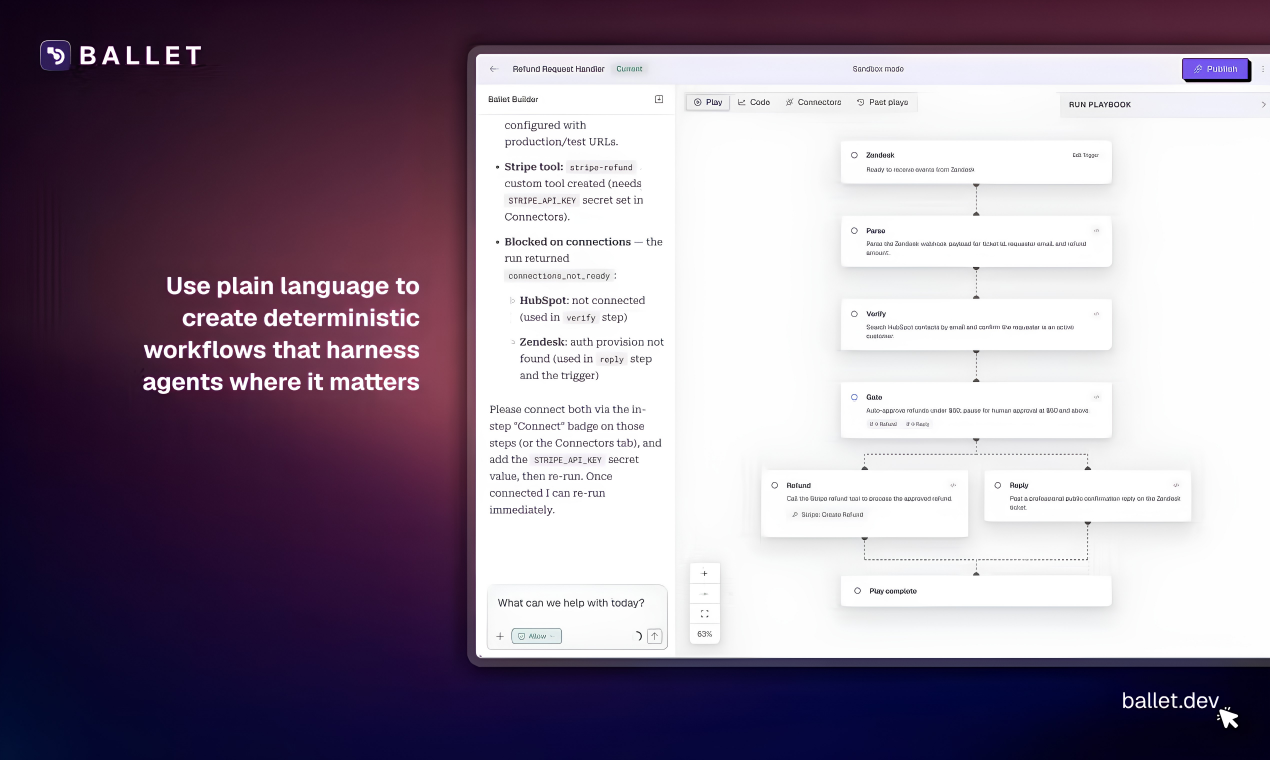Screen dimensions: 1270x760
Task: Click the Ballet Builder panel title
Action: tap(513, 99)
